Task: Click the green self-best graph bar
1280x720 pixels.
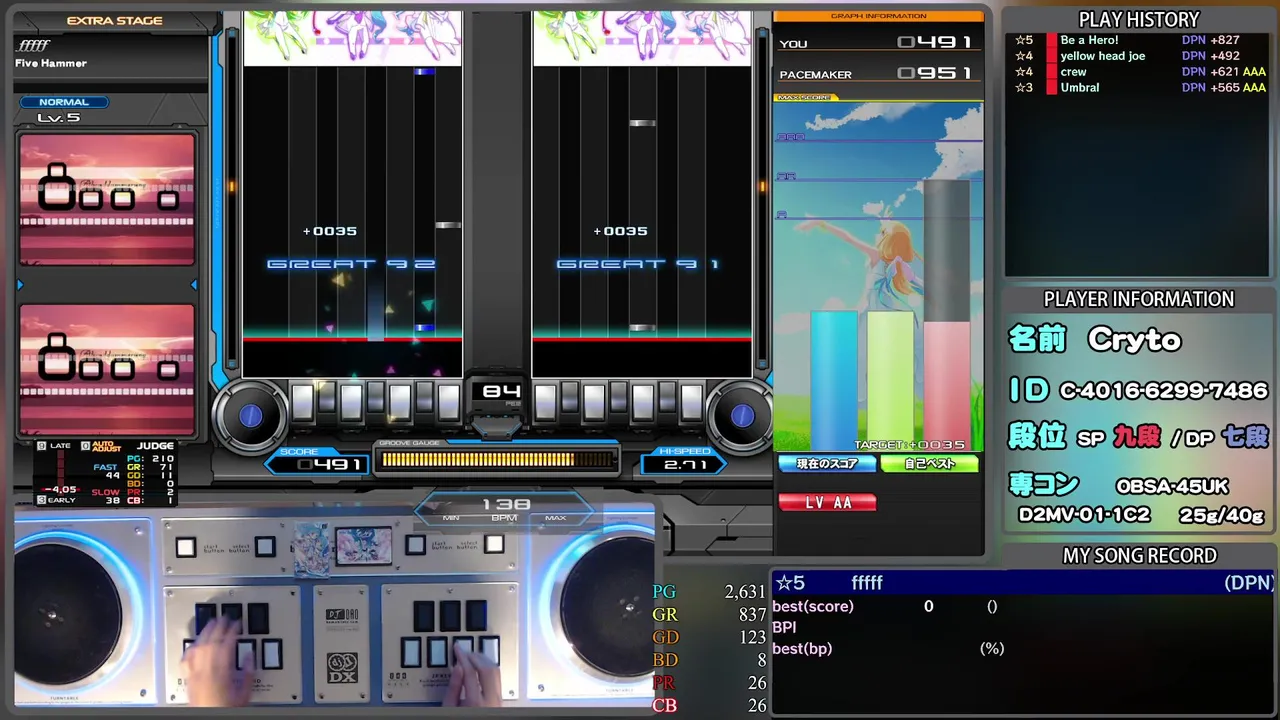Action: (890, 380)
